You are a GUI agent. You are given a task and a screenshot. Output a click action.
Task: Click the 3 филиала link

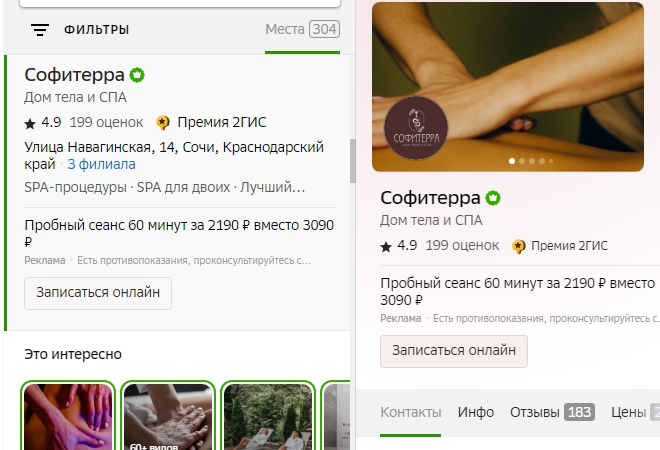pos(101,164)
